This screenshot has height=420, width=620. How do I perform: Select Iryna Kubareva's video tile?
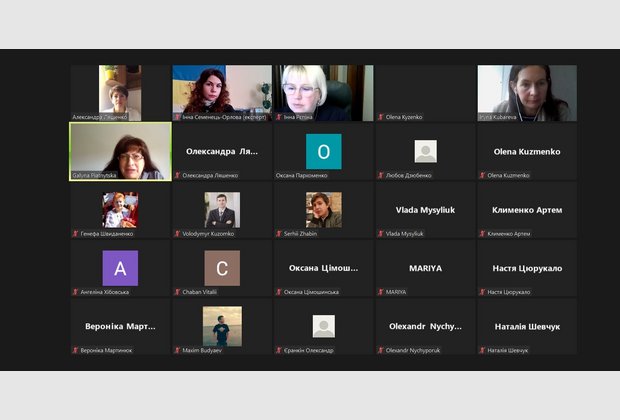pos(527,93)
